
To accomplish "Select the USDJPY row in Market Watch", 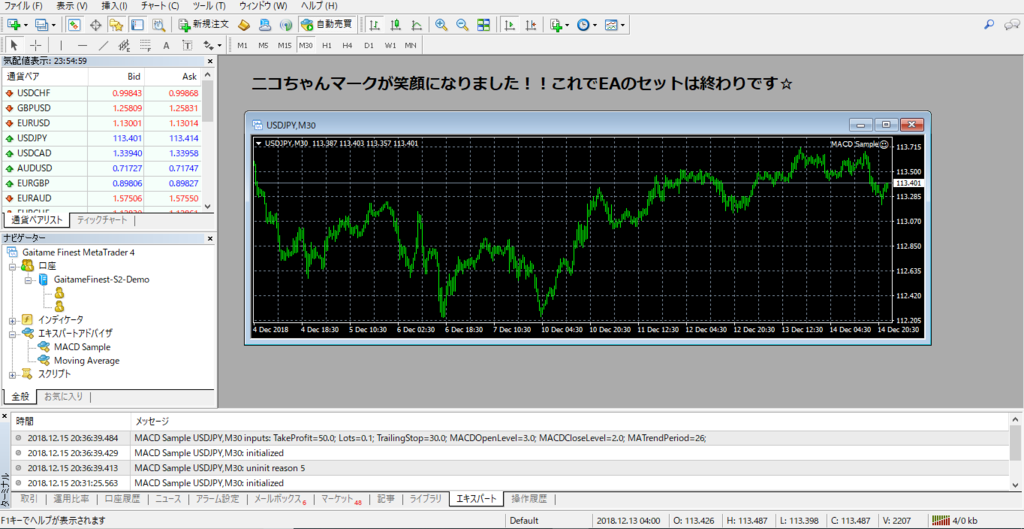I will tap(103, 138).
